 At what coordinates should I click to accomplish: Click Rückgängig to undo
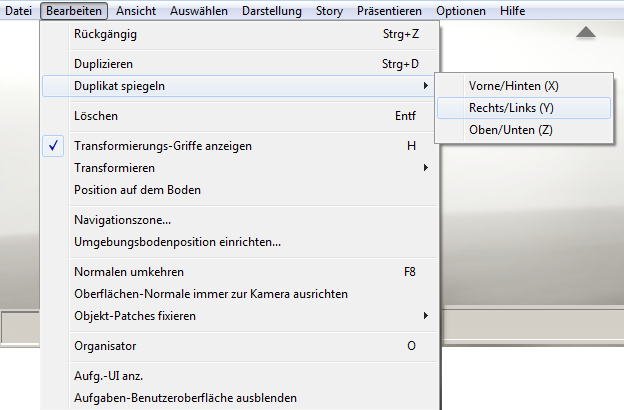[x=239, y=34]
